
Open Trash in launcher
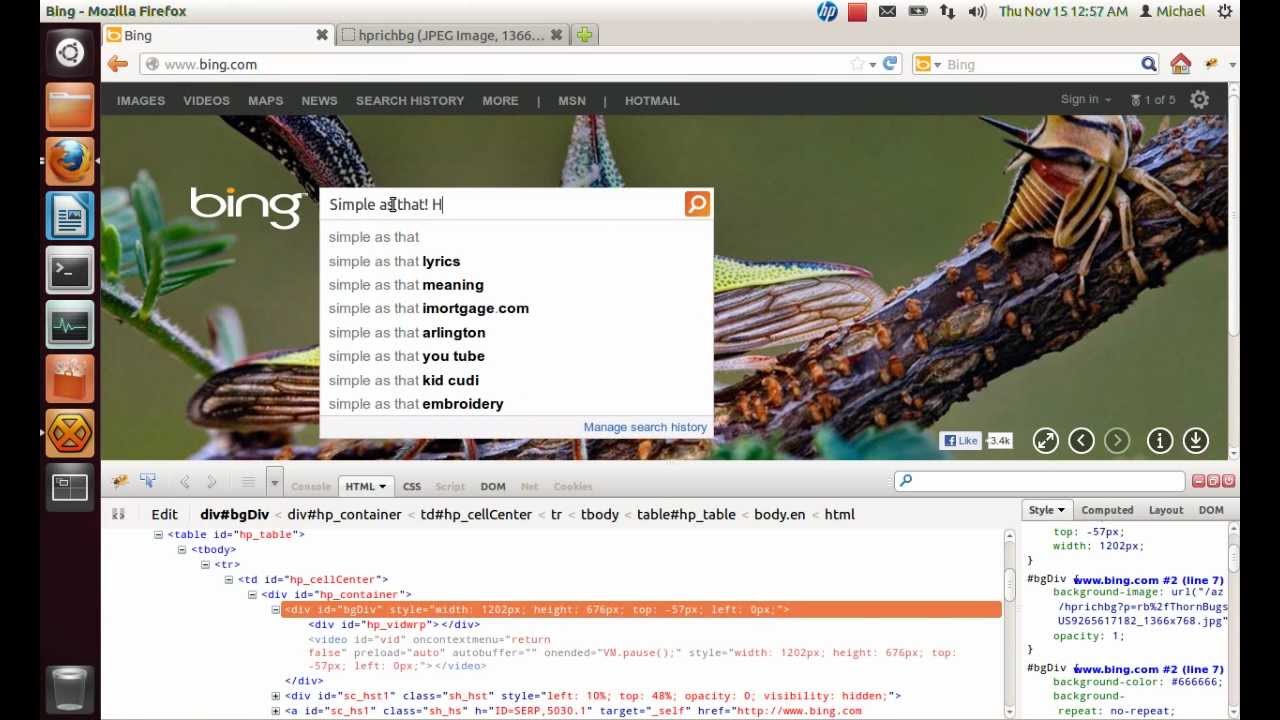69,688
